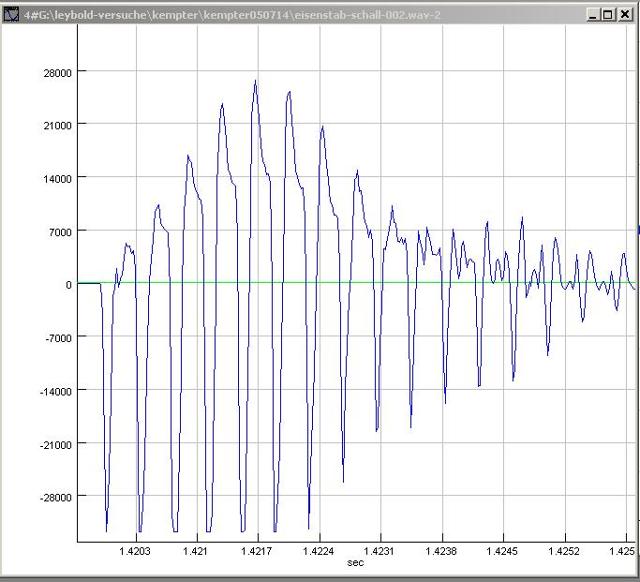Click the 1.4224 time axis label
This screenshot has height=582, width=640.
[318, 551]
